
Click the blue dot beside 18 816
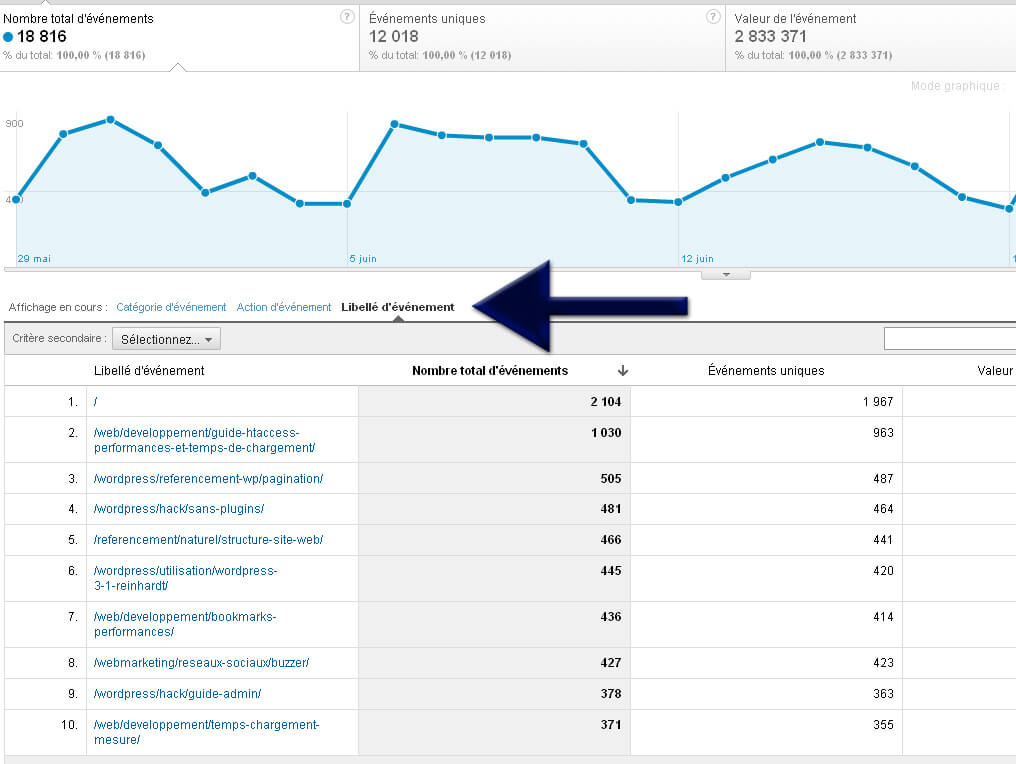[x=8, y=37]
